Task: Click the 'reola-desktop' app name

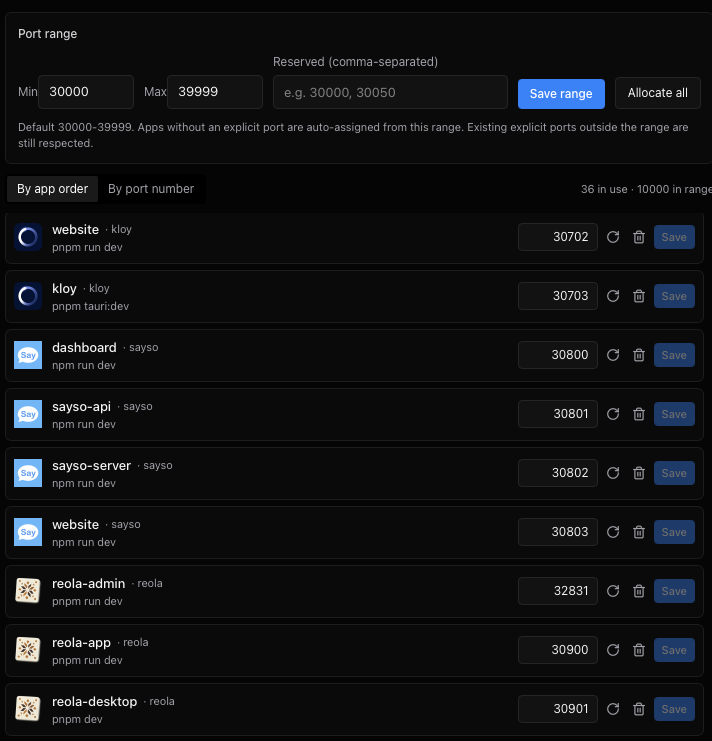Action: point(94,702)
